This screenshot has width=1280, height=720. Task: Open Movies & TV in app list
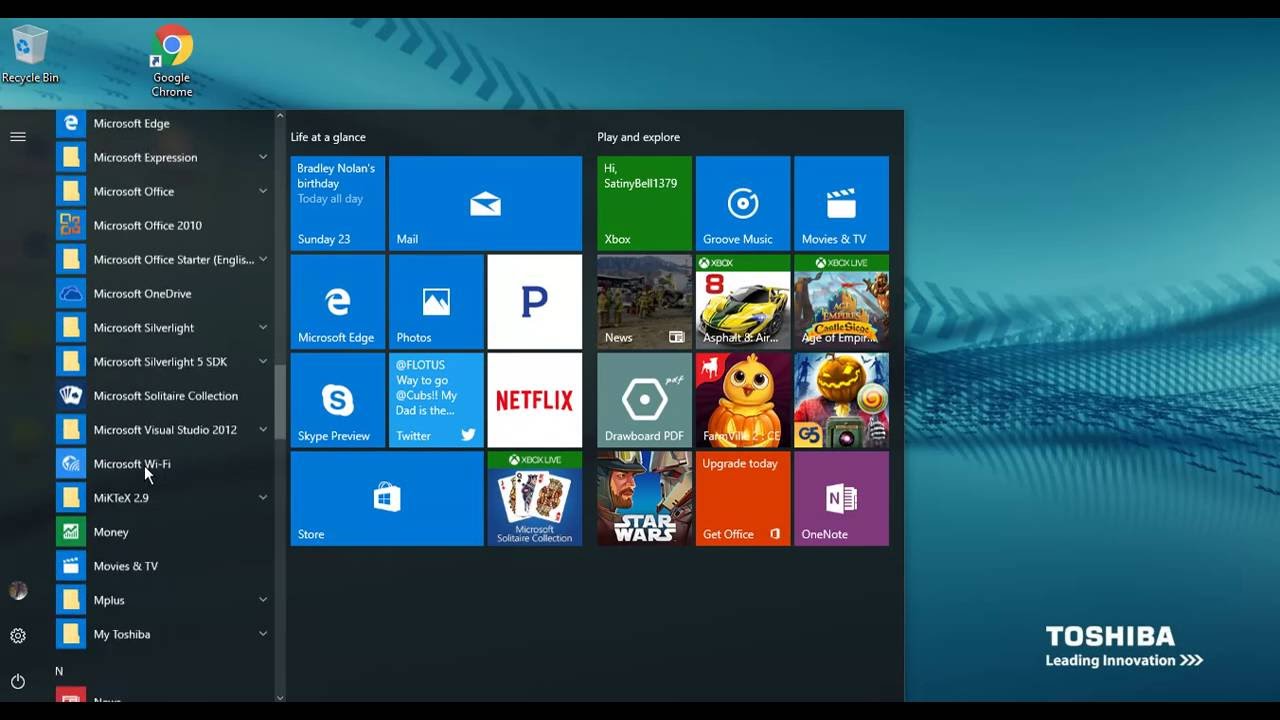[164, 565]
